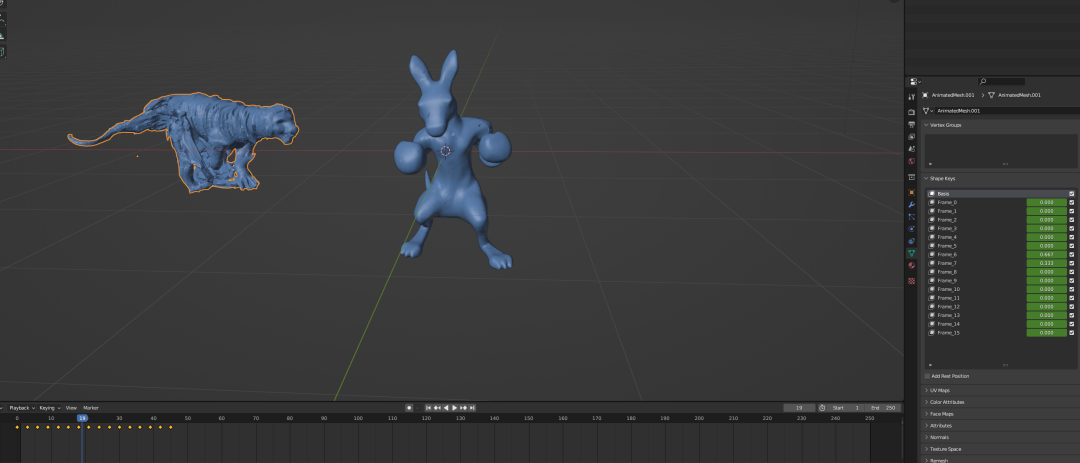The width and height of the screenshot is (1080, 463).
Task: Open the Output properties tab icon
Action: tap(912, 124)
